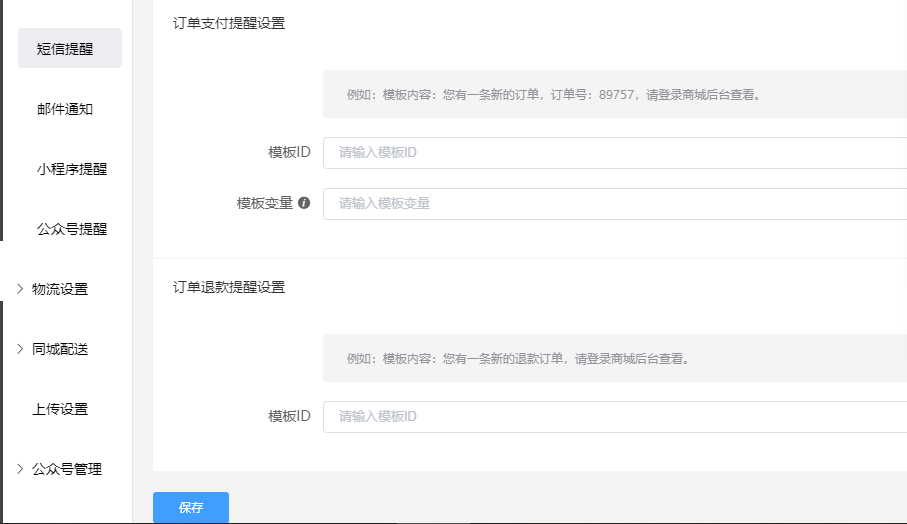
Task: Expand the 物流设置 menu chevron
Action: [20, 289]
